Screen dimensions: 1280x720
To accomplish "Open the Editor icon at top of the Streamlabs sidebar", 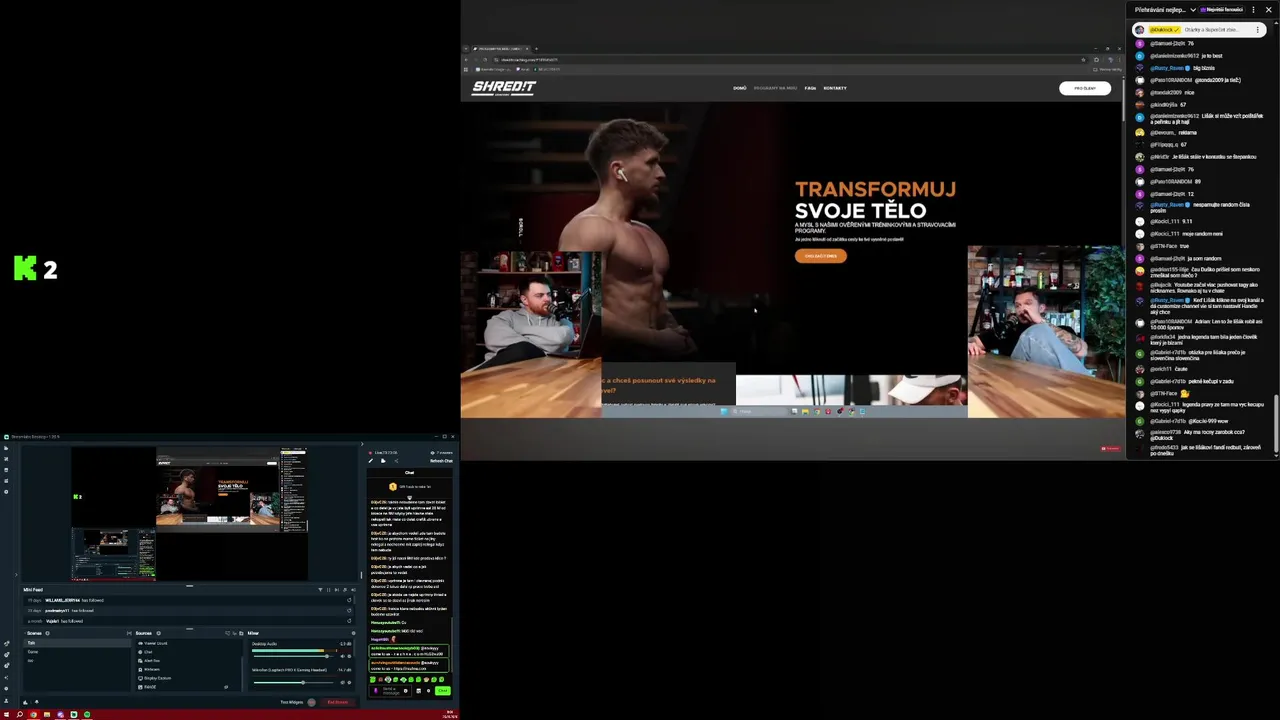I will pyautogui.click(x=6, y=448).
